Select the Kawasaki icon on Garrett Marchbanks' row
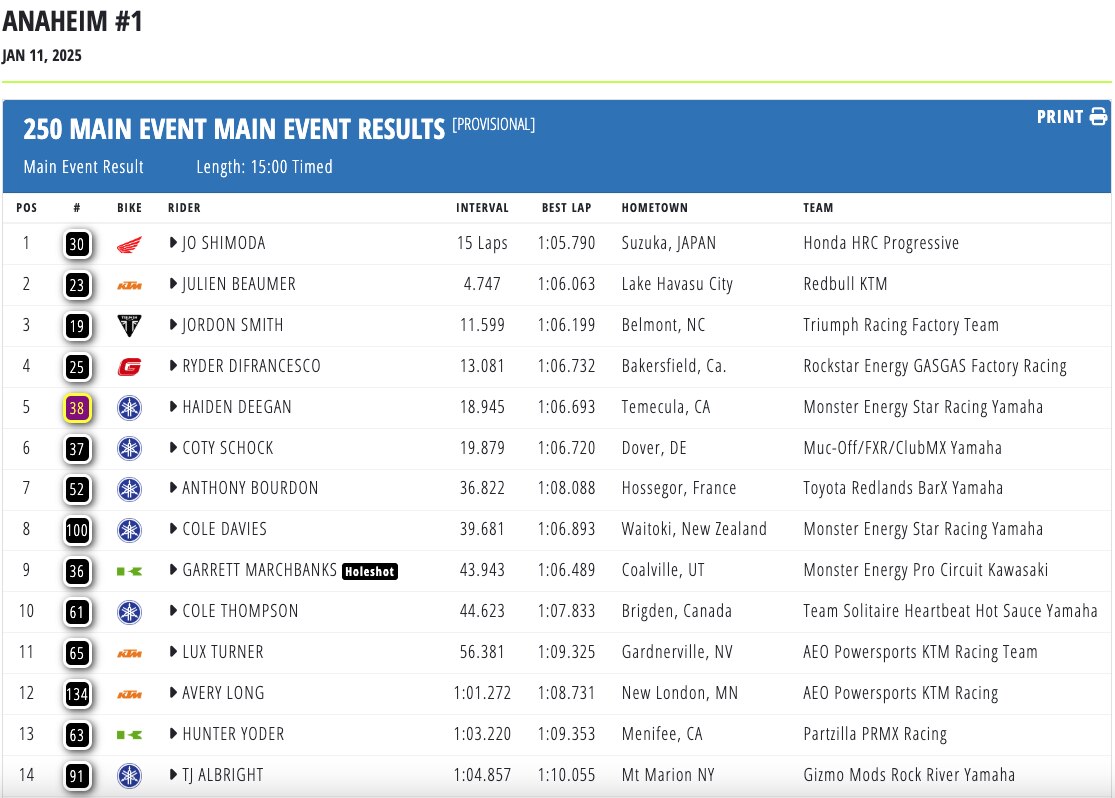 (x=129, y=570)
